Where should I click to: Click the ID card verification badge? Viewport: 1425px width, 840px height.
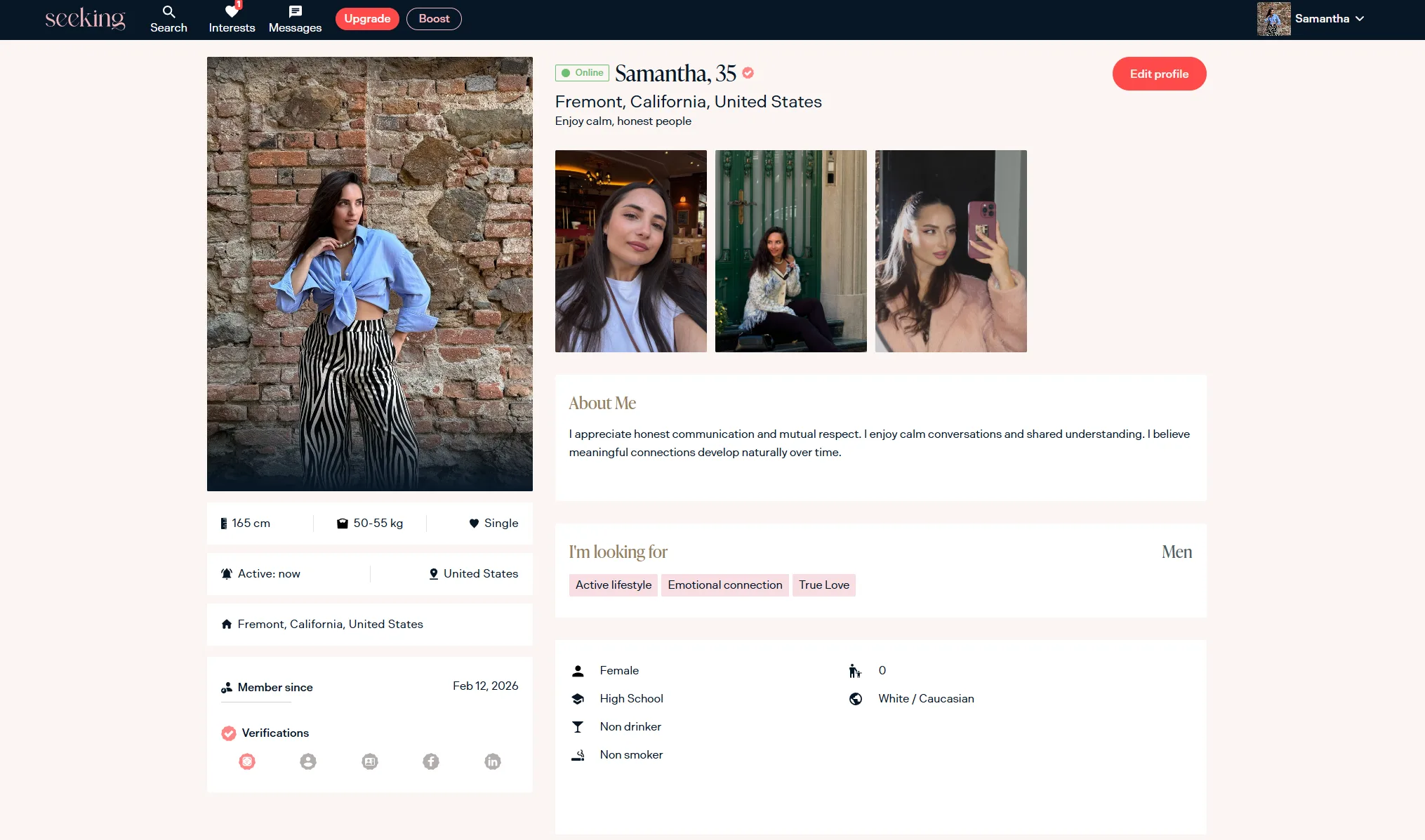370,761
